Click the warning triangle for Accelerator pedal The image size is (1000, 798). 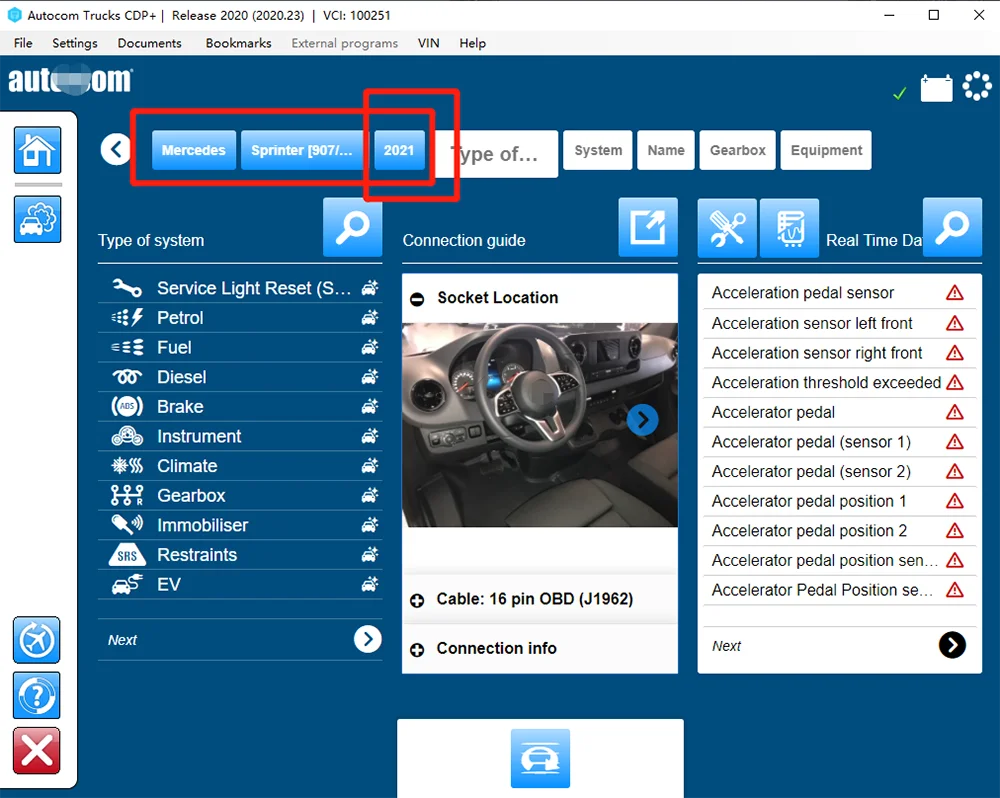tap(955, 412)
